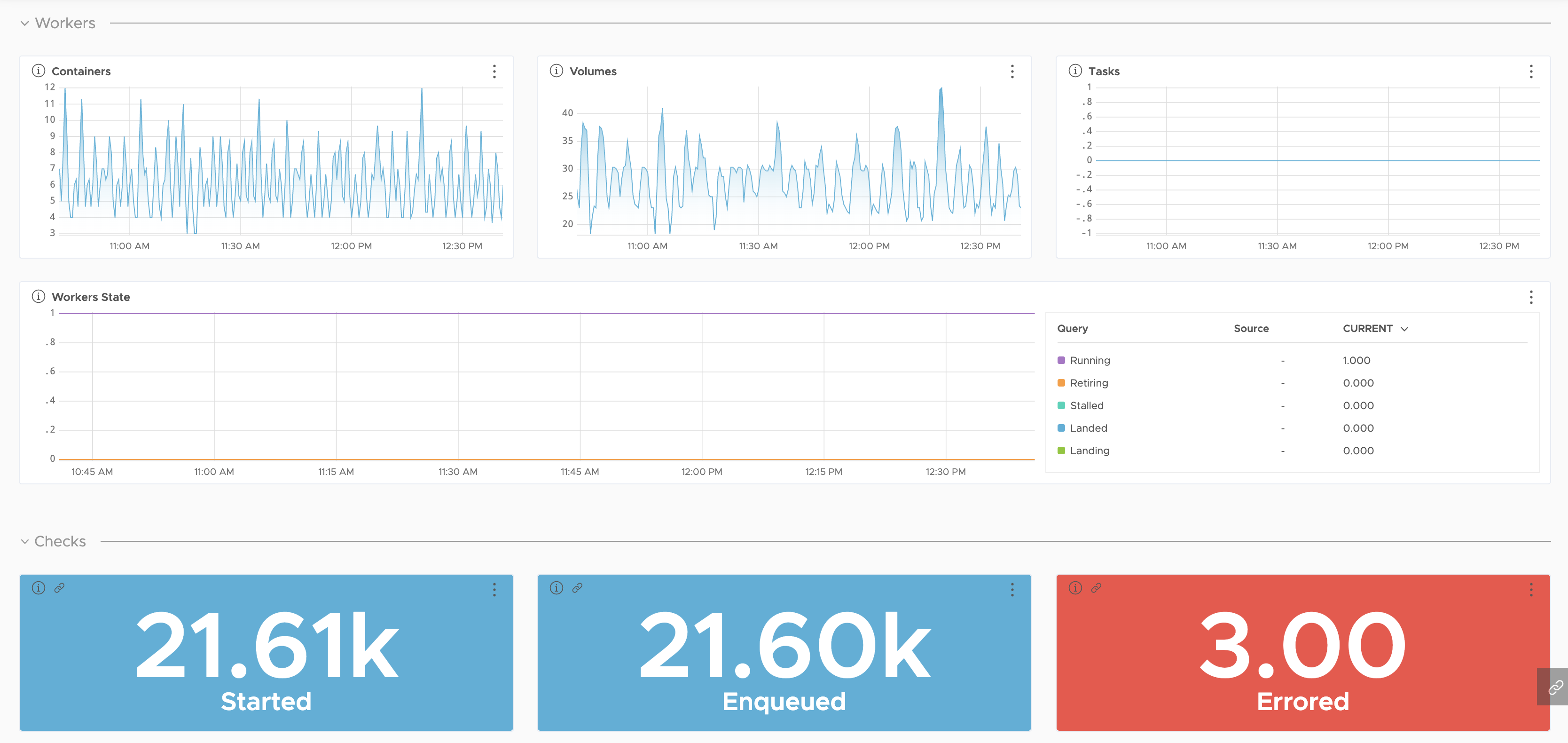Click the Running current value 1.000
This screenshot has width=1568, height=743.
[1356, 361]
